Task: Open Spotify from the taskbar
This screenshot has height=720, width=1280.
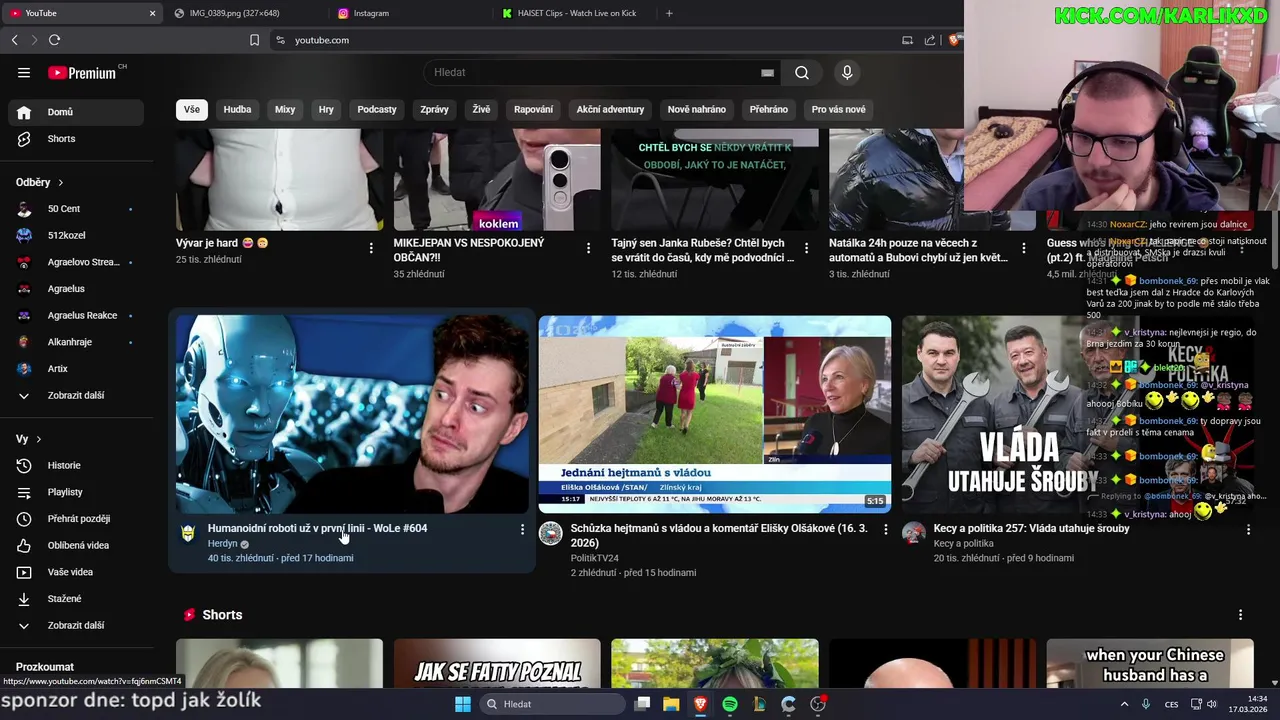Action: tap(730, 704)
